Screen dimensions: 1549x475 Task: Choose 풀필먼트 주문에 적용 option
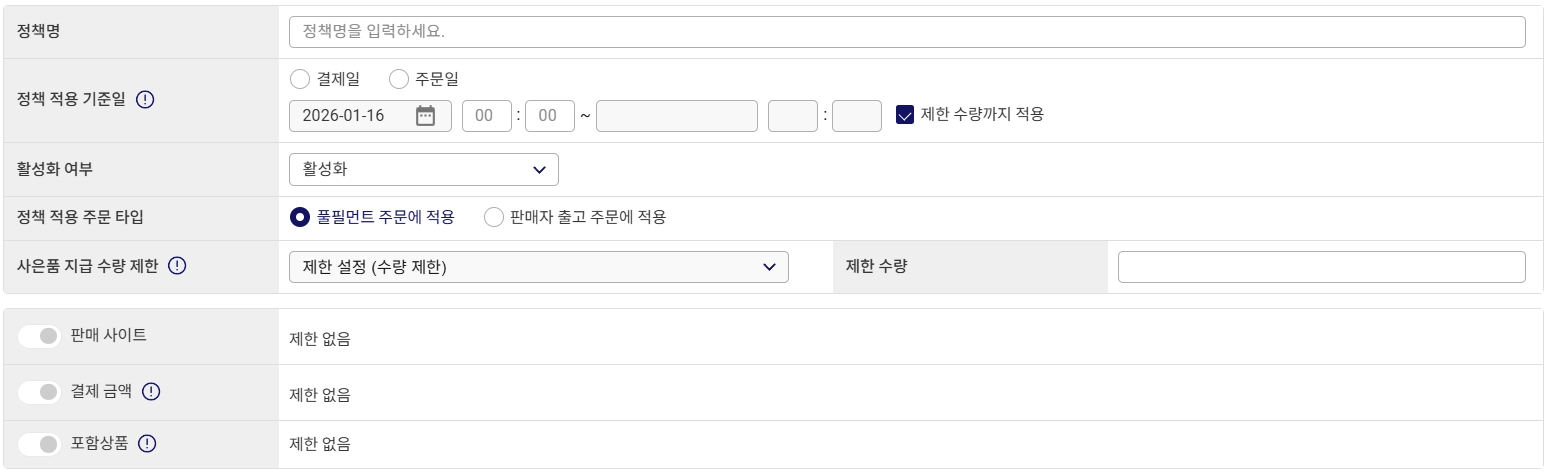299,217
